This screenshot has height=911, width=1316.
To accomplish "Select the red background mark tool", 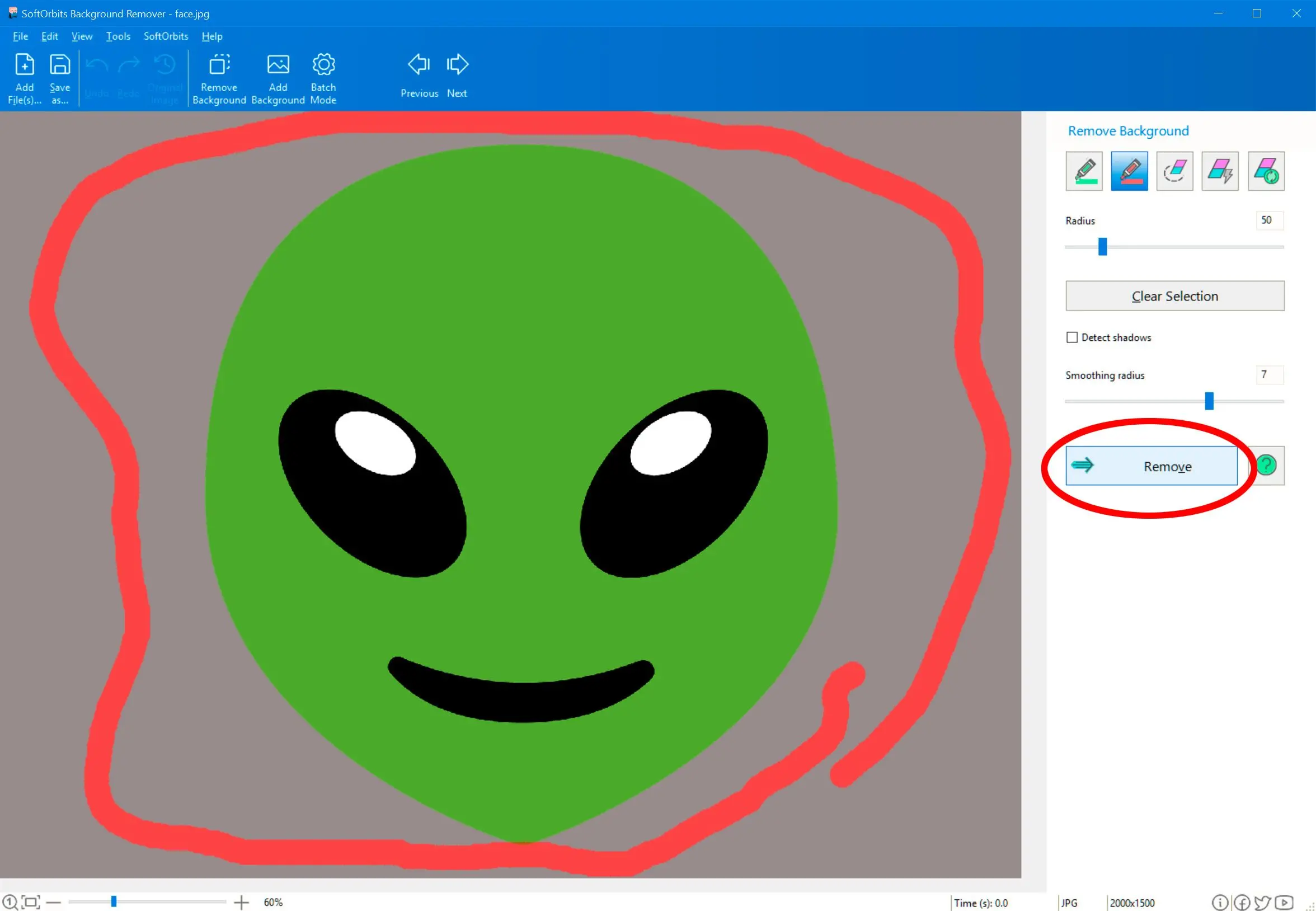I will click(x=1130, y=170).
